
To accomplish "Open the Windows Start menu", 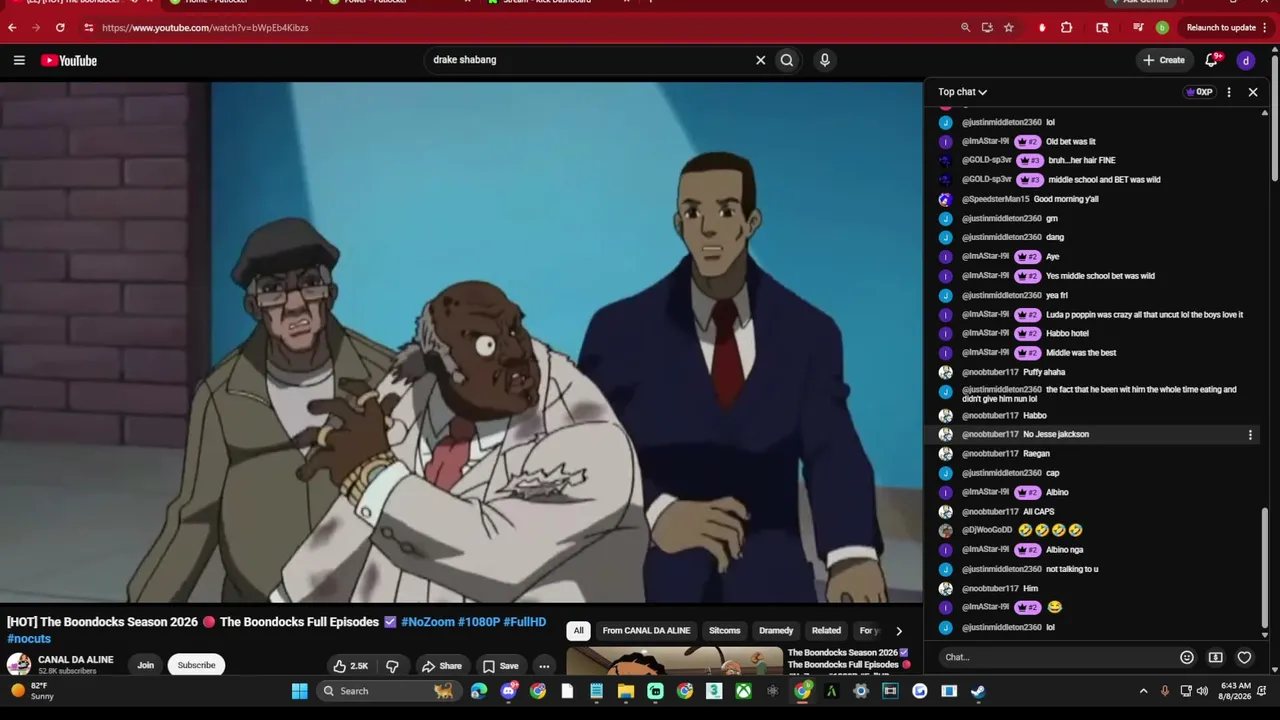I will coord(299,691).
